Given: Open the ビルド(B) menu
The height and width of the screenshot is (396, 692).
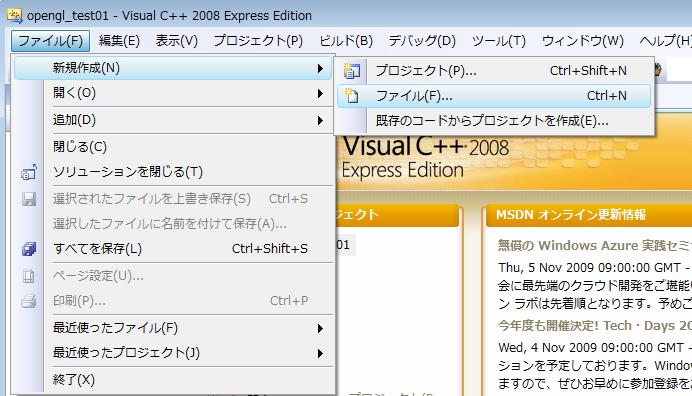Looking at the screenshot, I should tap(346, 41).
